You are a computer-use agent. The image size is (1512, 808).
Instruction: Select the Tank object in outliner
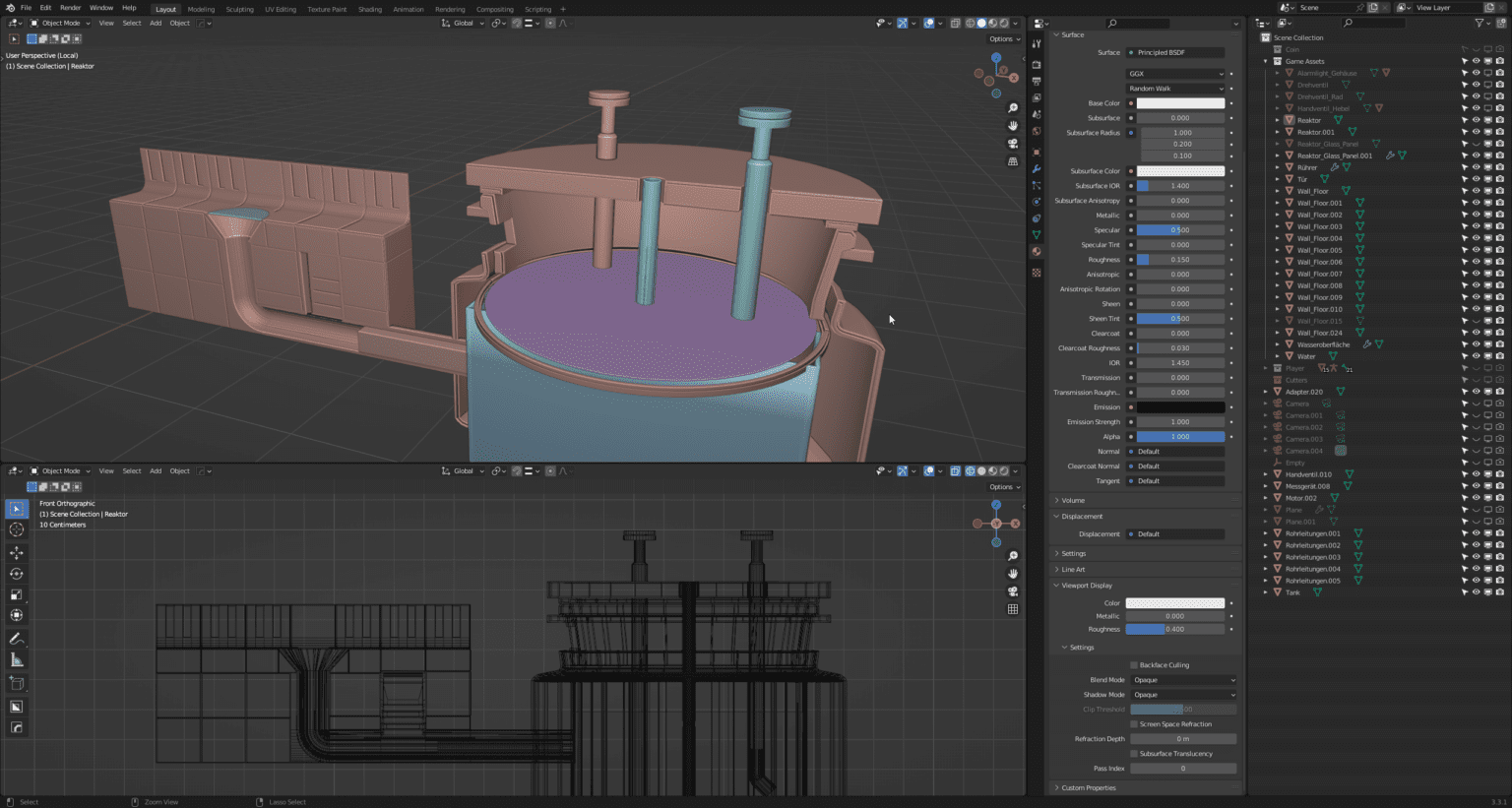pos(1292,592)
